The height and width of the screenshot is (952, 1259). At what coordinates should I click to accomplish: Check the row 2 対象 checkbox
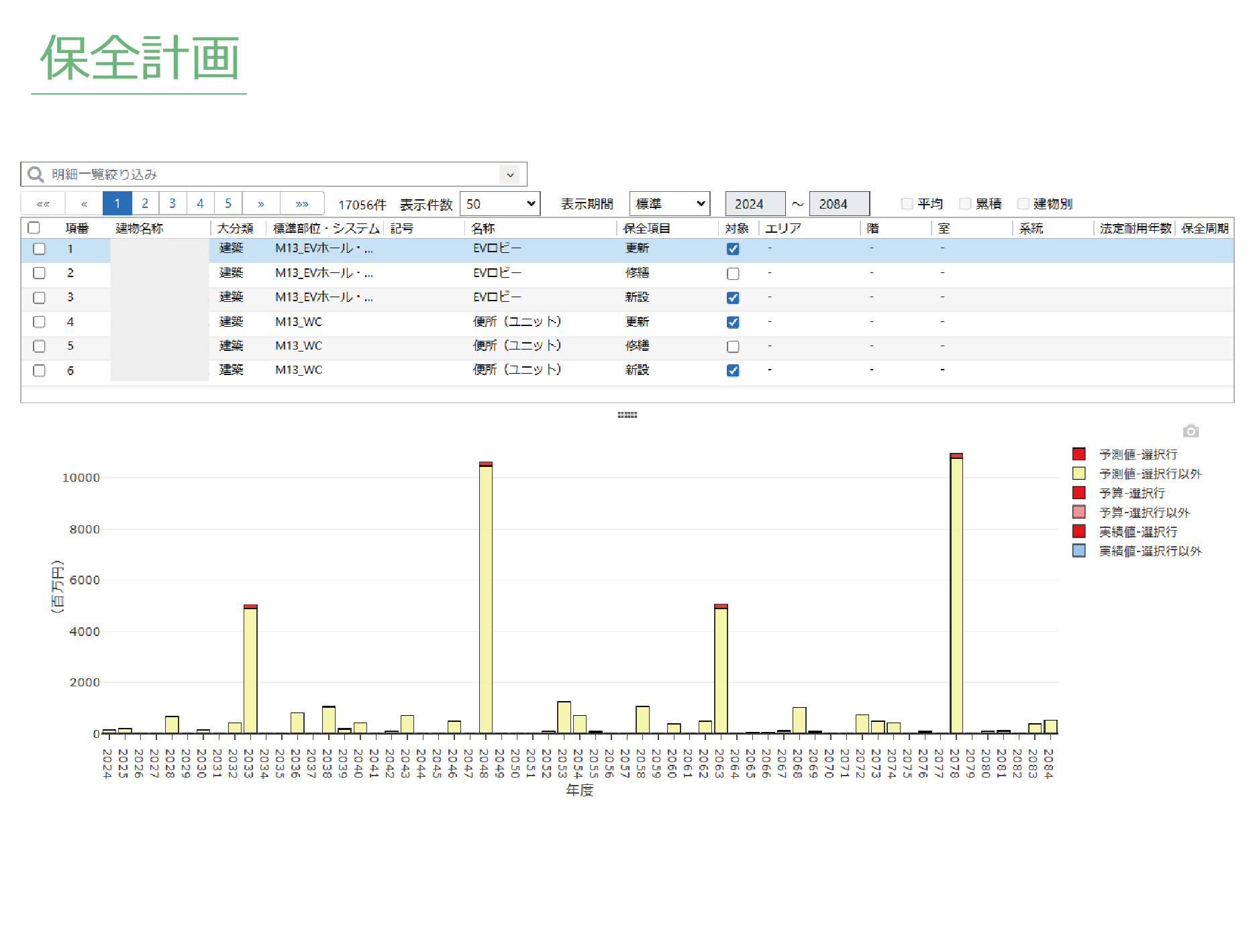point(733,274)
